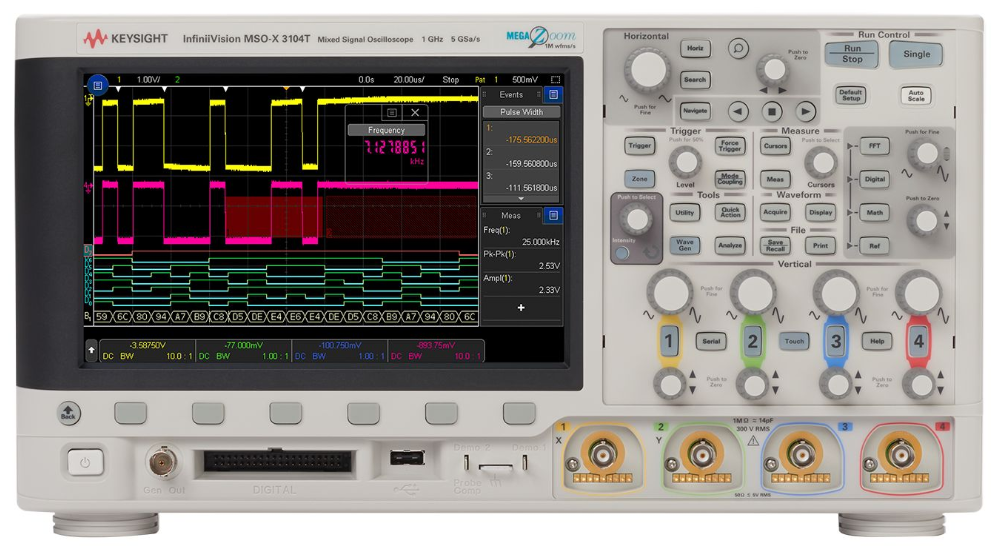Click the Back key below the screen
The height and width of the screenshot is (548, 997).
(68, 413)
